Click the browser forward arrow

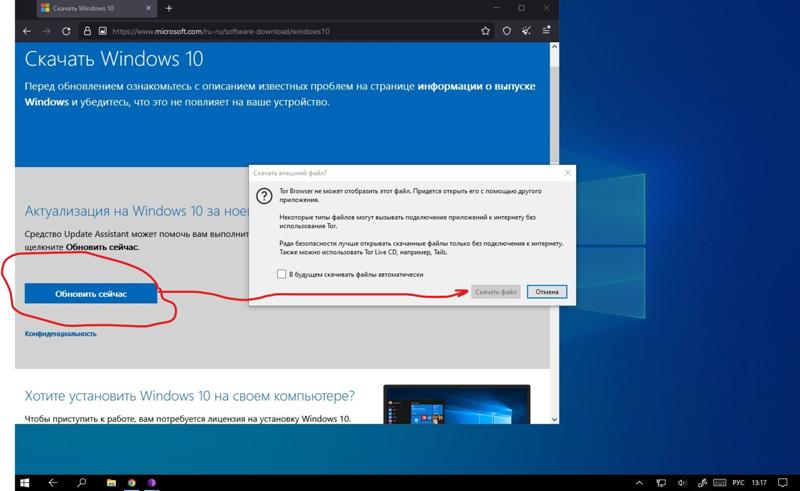(46, 31)
